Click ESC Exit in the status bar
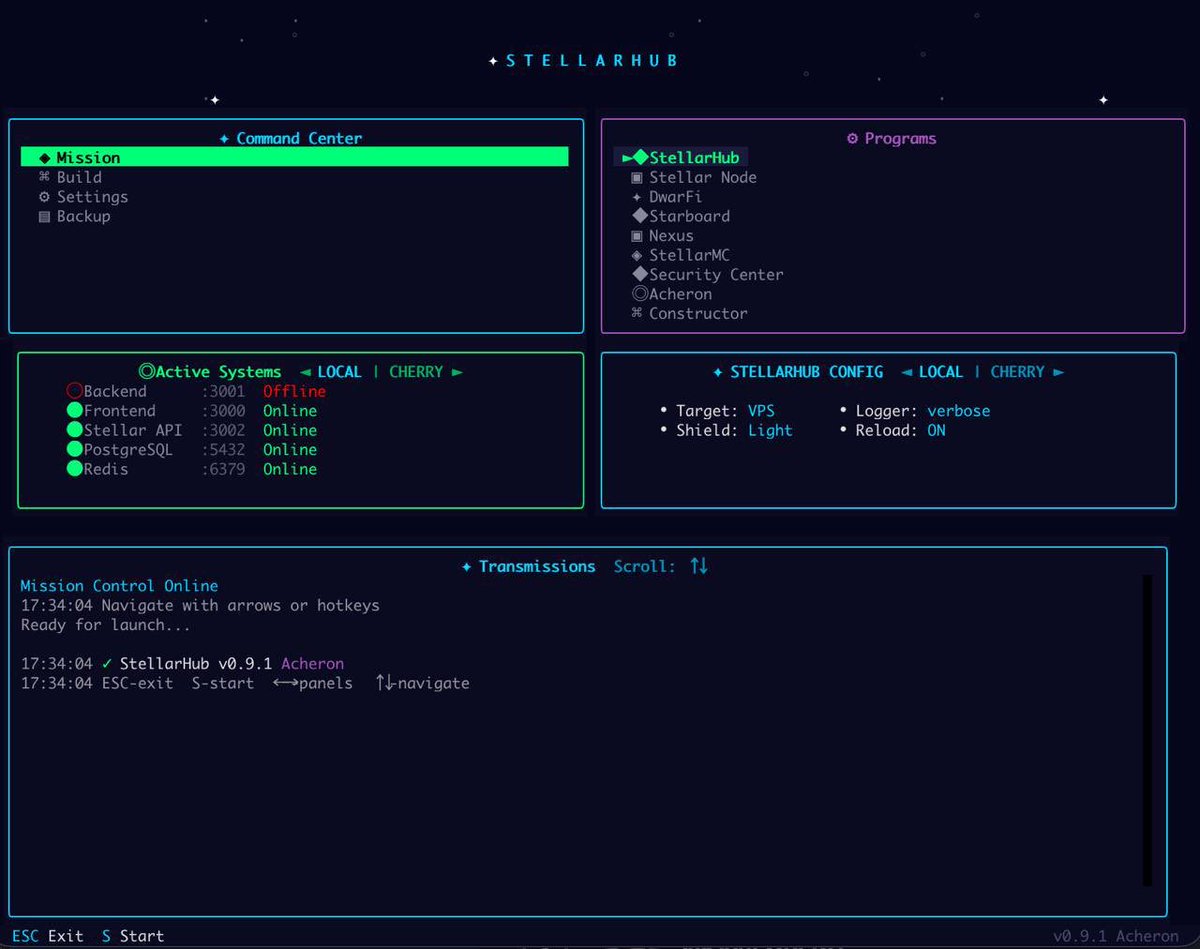This screenshot has height=949, width=1200. click(48, 936)
